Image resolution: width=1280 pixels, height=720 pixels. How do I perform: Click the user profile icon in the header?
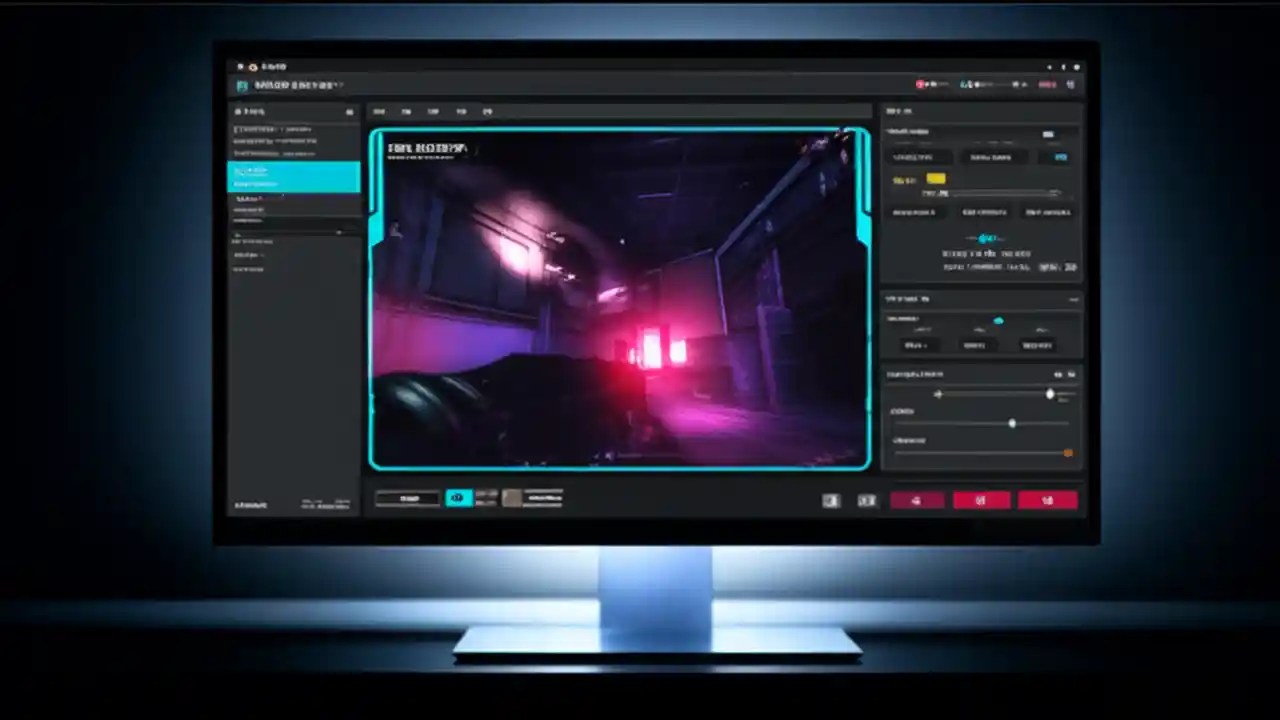pos(1070,84)
